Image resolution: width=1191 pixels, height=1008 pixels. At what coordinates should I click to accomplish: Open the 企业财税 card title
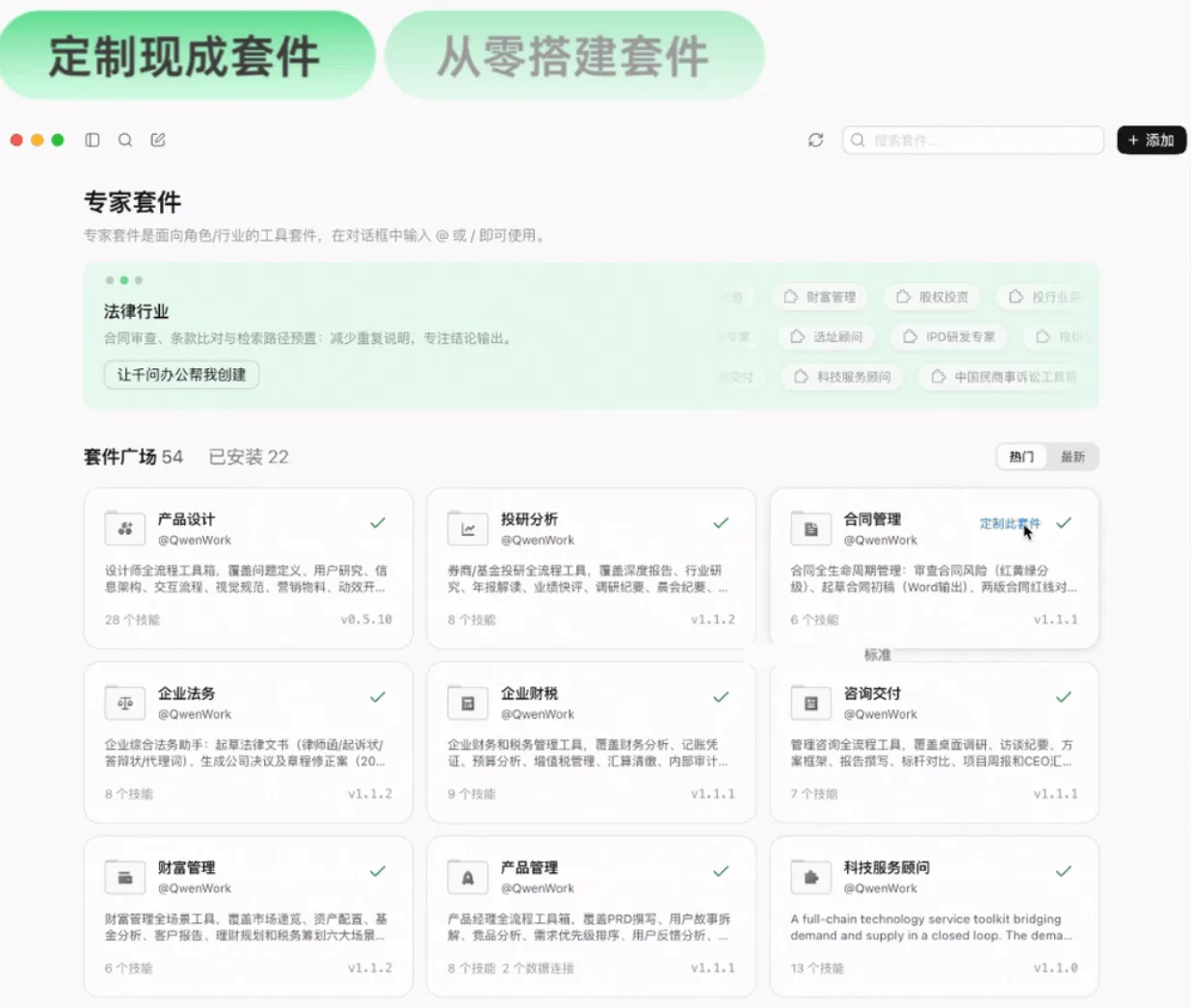pyautogui.click(x=529, y=694)
